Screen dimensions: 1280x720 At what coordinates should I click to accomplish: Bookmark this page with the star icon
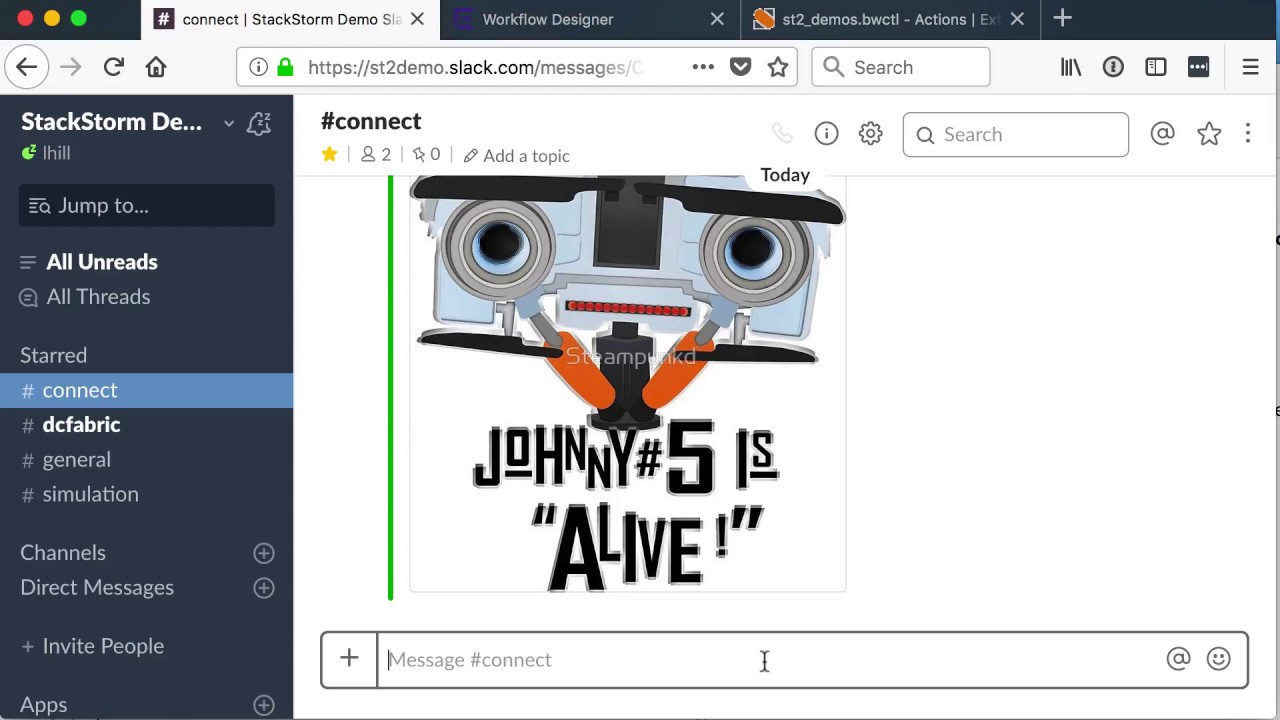click(778, 67)
